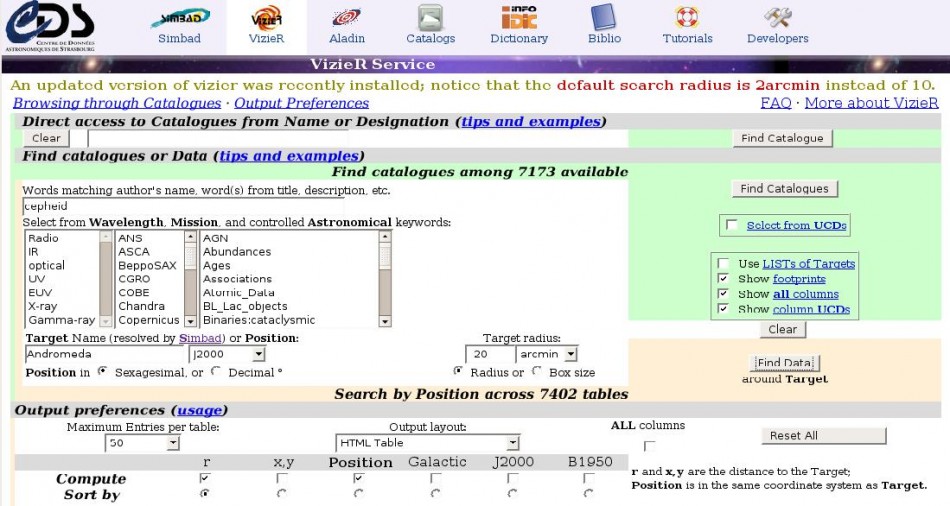The height and width of the screenshot is (506, 950).
Task: Open the J2000 coordinate system dropdown
Action: point(227,354)
